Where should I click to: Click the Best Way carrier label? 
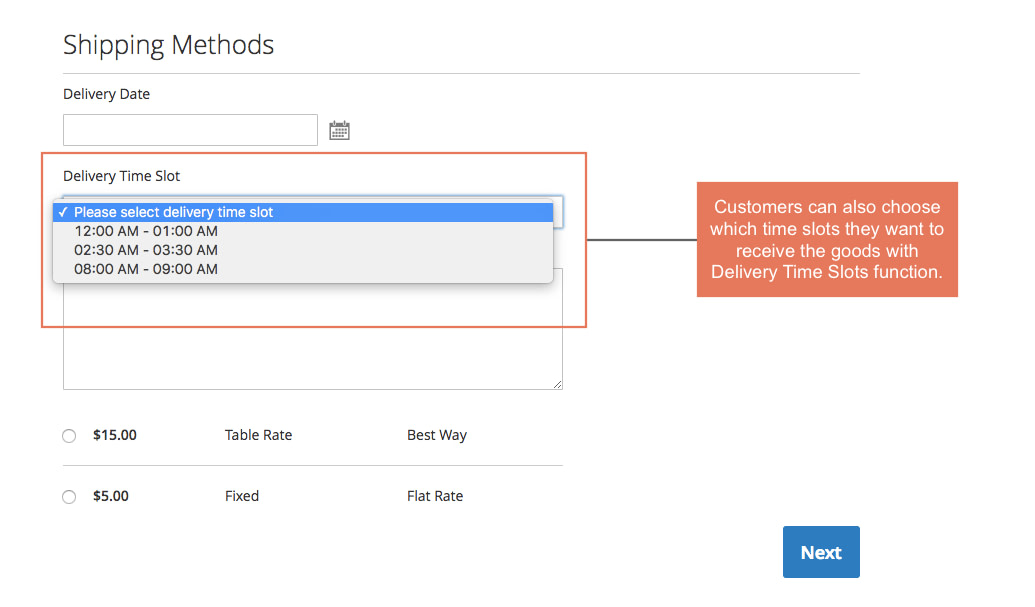(436, 435)
